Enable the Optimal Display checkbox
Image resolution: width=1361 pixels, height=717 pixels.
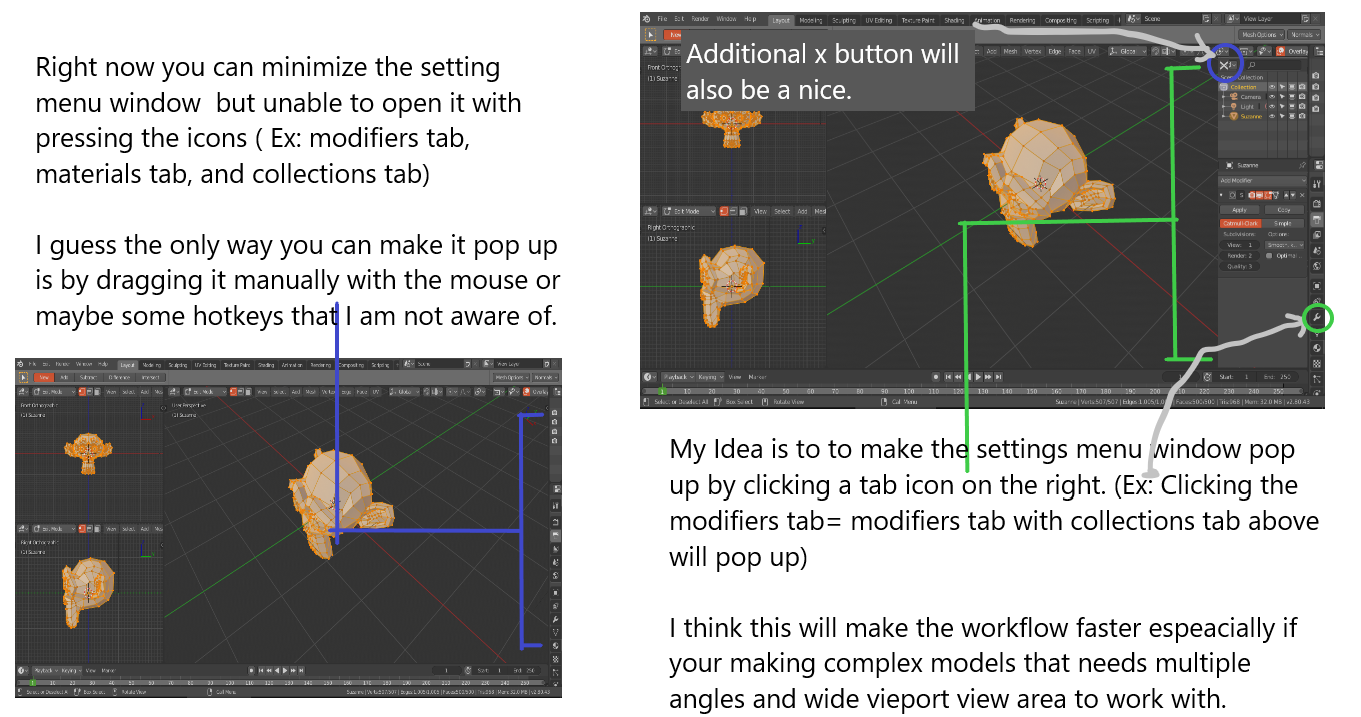coord(1270,255)
